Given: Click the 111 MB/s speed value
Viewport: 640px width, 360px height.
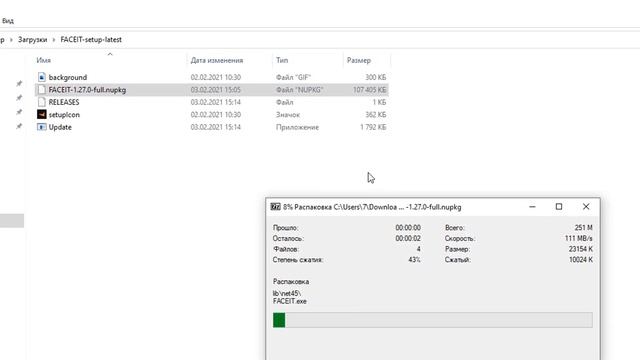Looking at the screenshot, I should tap(578, 238).
